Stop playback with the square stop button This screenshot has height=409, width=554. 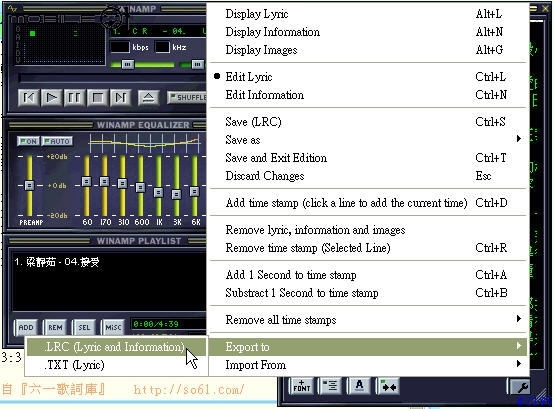(97, 97)
